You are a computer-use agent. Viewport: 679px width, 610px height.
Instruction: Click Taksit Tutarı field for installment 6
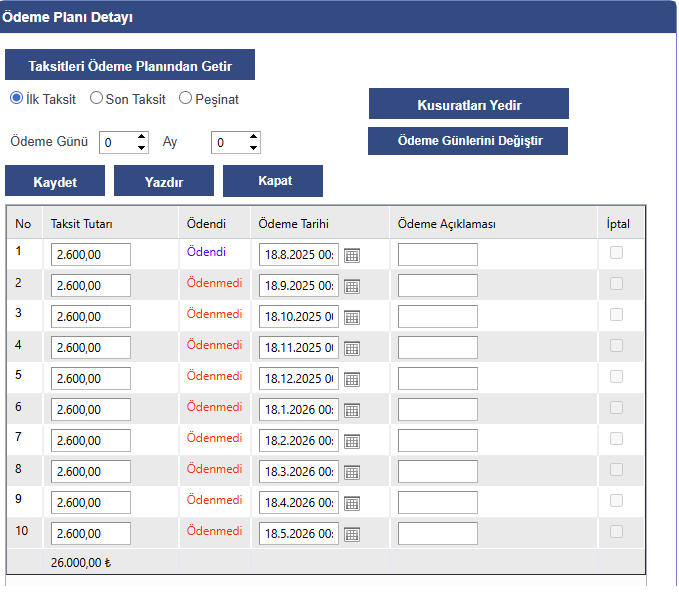coord(91,410)
